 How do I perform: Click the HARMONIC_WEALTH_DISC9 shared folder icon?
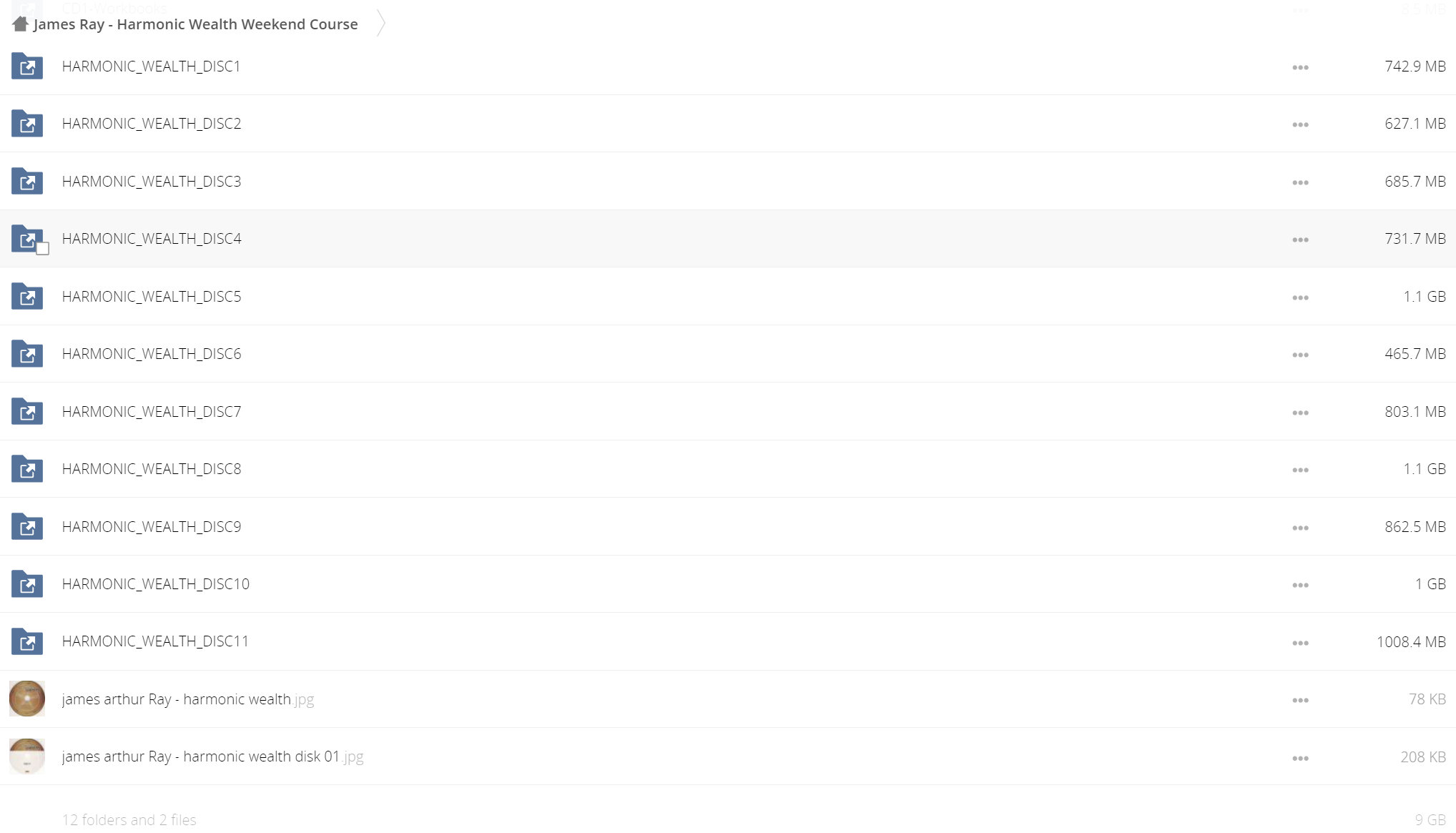click(27, 527)
